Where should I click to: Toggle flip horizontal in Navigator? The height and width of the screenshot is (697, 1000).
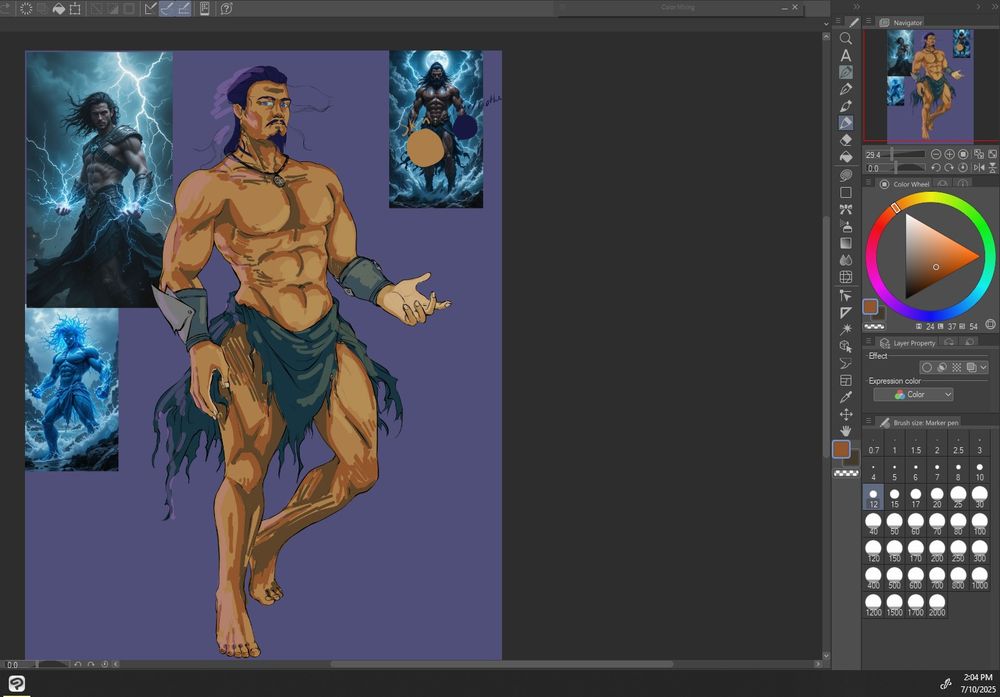[977, 168]
